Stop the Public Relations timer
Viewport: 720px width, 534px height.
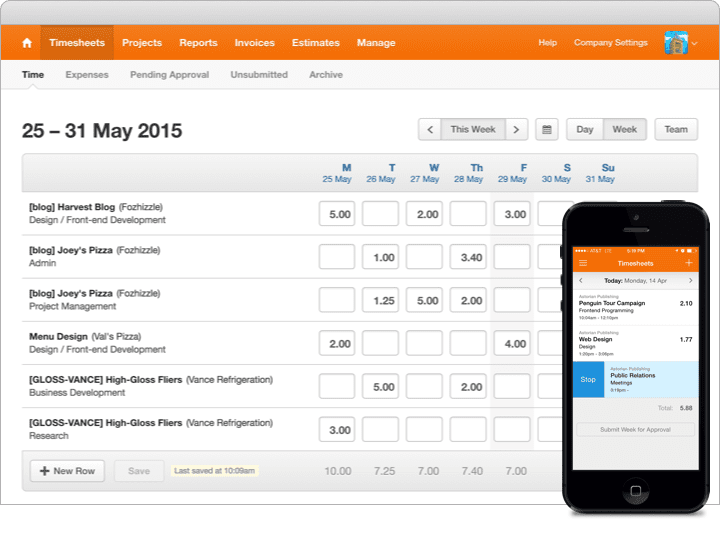pyautogui.click(x=588, y=379)
